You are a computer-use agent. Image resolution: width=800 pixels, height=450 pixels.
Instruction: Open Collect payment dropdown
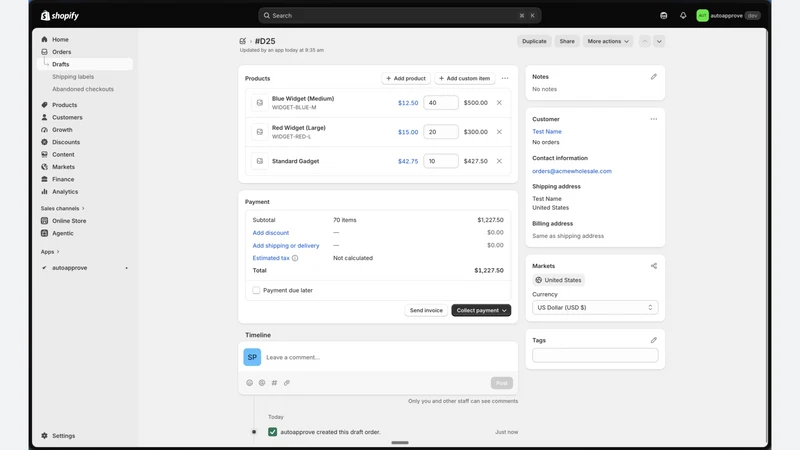point(481,310)
